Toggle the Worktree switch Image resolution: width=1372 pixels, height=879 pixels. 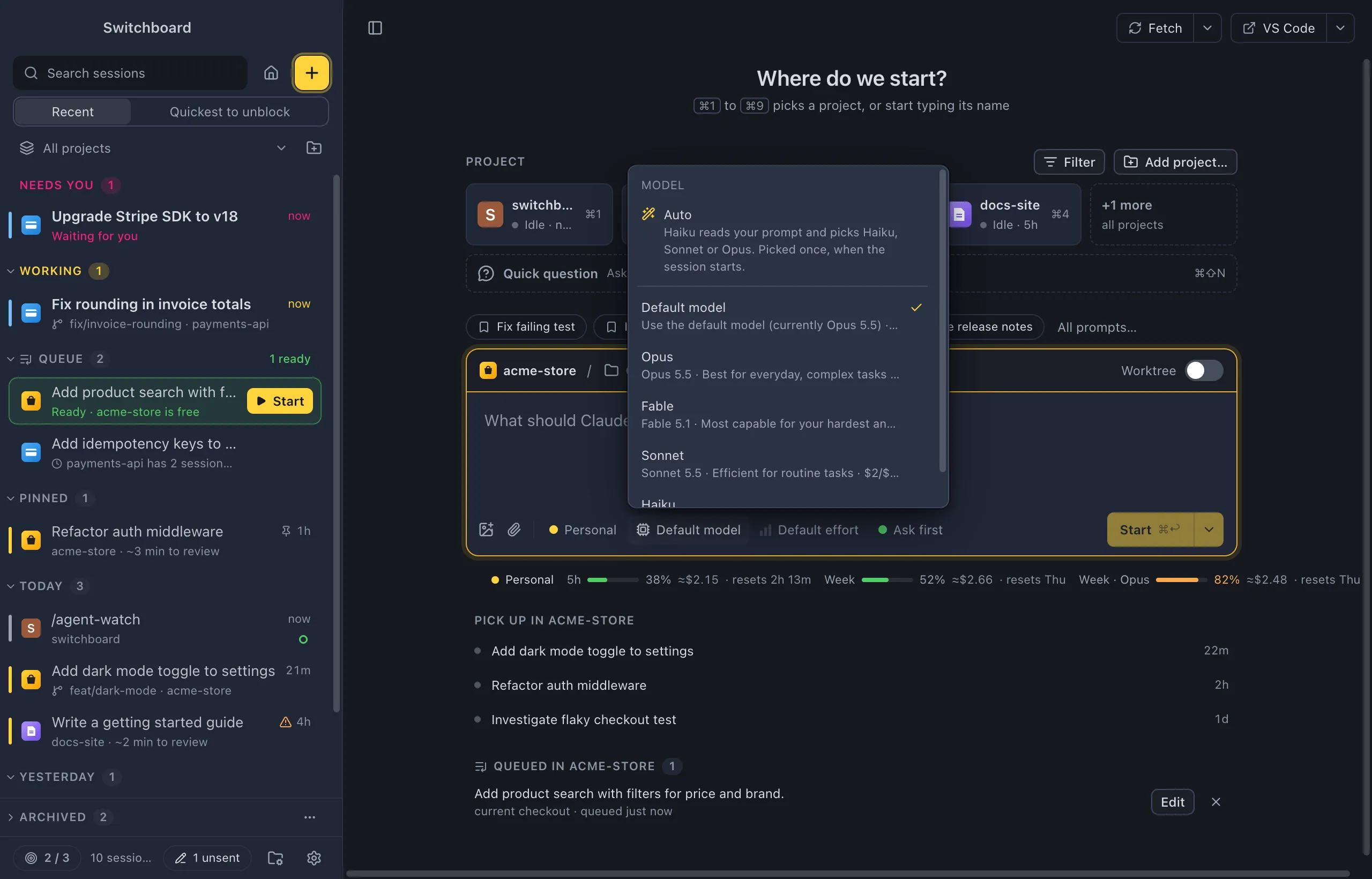[1204, 370]
